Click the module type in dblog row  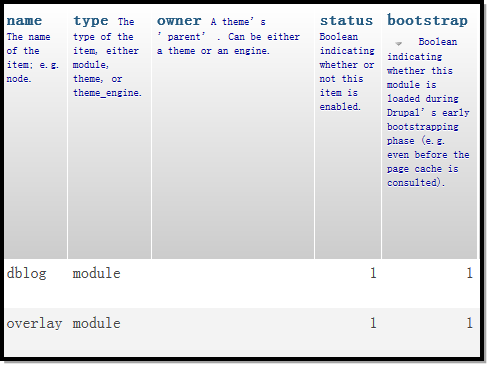pyautogui.click(x=97, y=273)
